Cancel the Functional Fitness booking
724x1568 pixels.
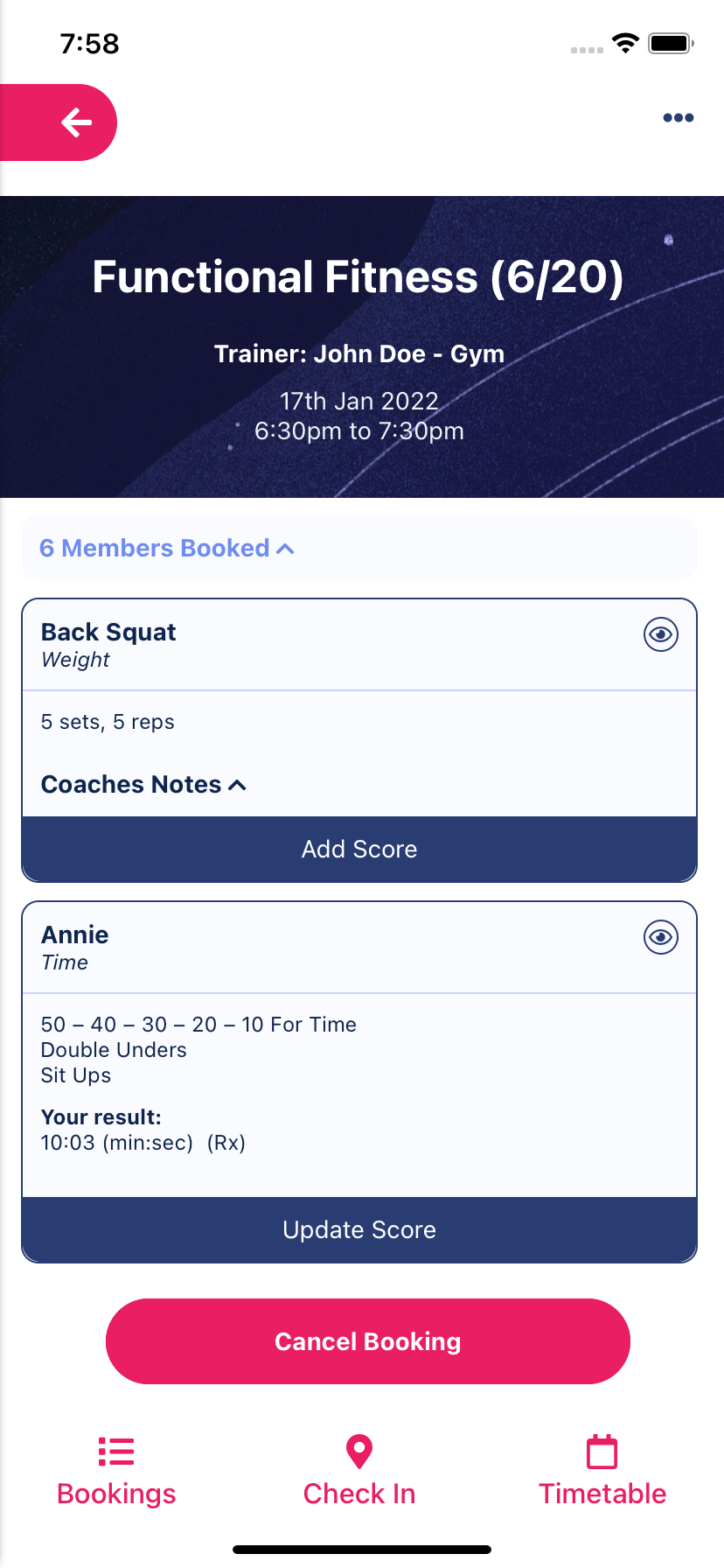pos(367,1341)
